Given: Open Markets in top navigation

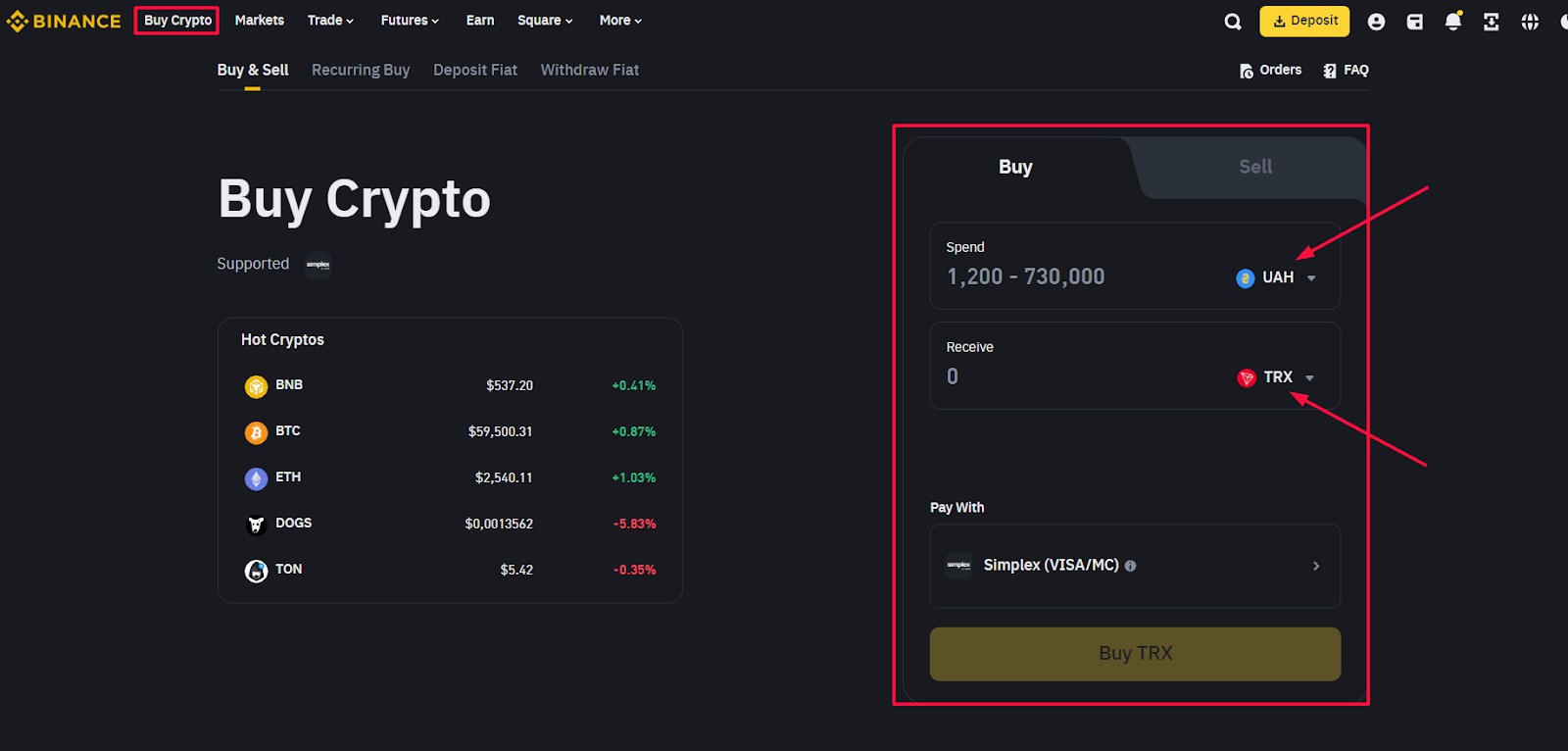Looking at the screenshot, I should click(x=260, y=21).
